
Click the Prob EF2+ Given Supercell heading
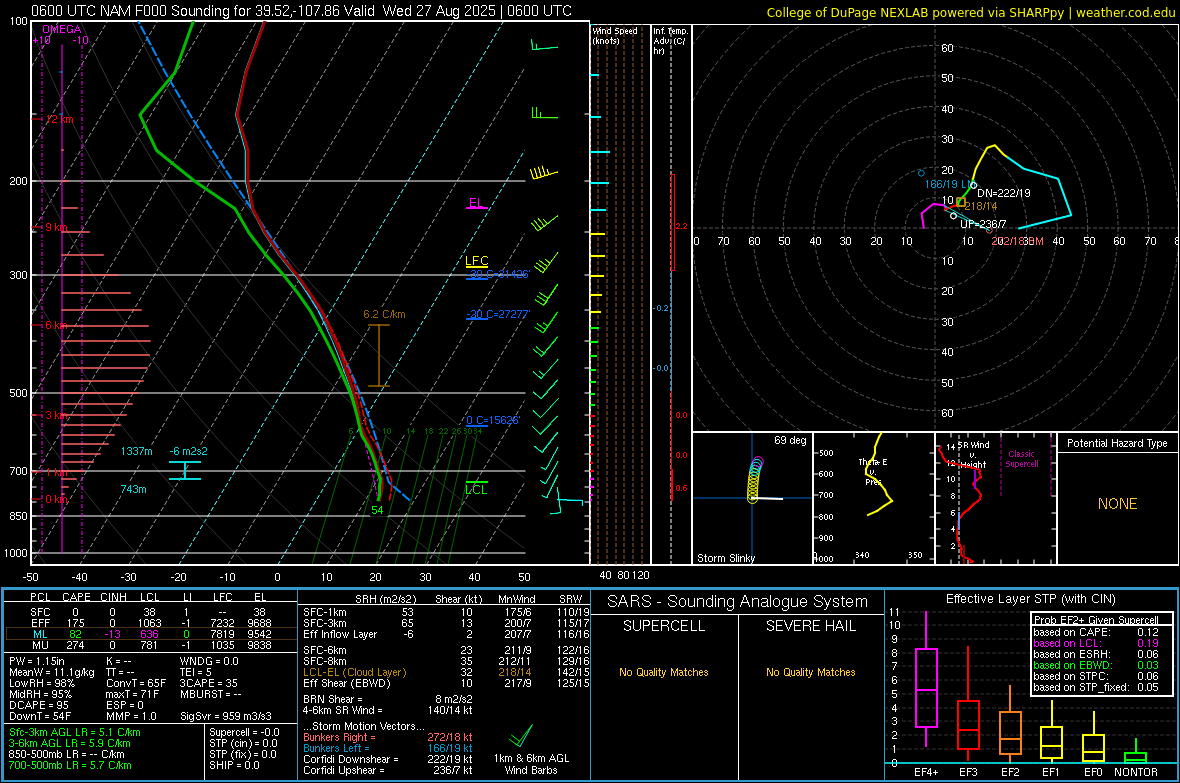1096,620
